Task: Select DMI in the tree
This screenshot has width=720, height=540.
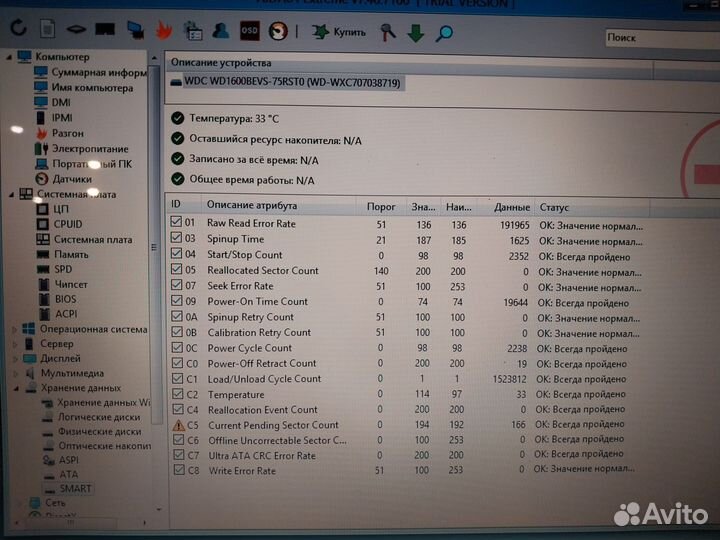Action: [x=52, y=102]
